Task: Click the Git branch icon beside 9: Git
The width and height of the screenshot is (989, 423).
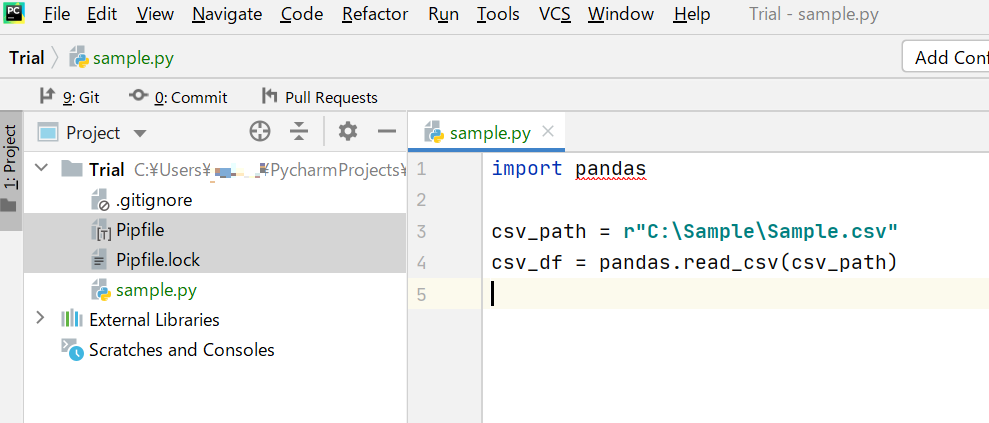Action: pos(48,96)
